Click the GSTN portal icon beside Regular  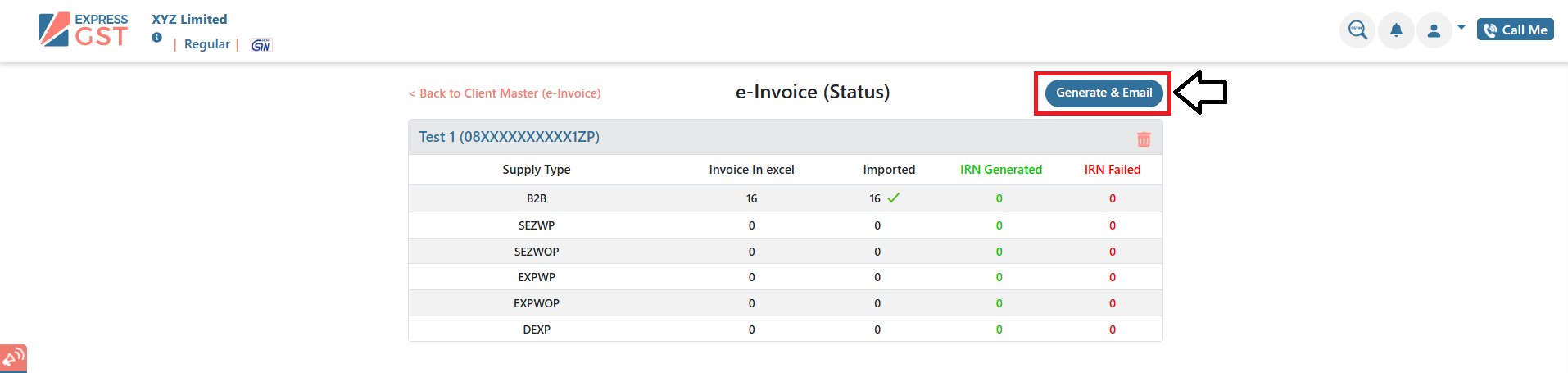click(261, 45)
